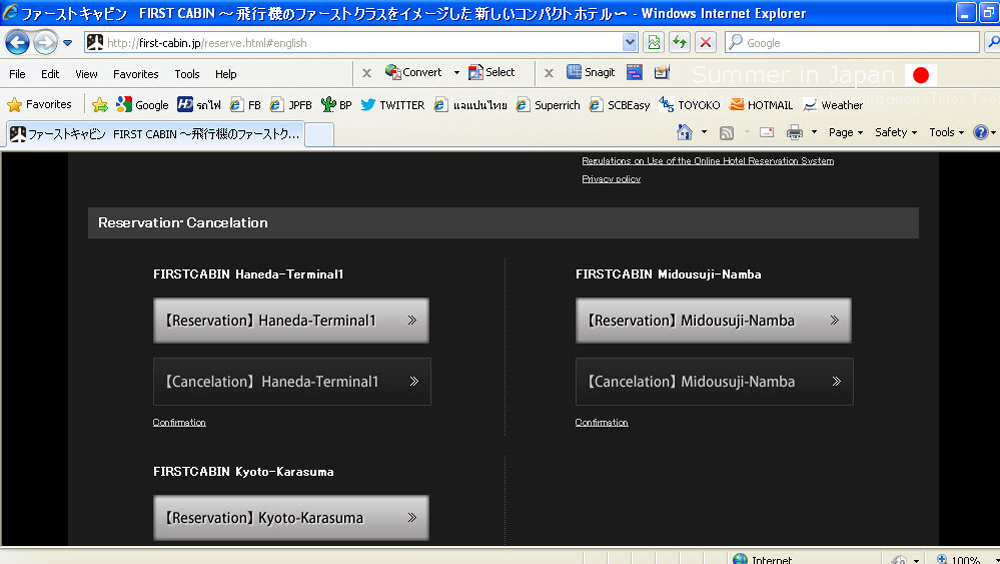Open the FB bookmark
Image resolution: width=1000 pixels, height=564 pixels.
click(246, 105)
